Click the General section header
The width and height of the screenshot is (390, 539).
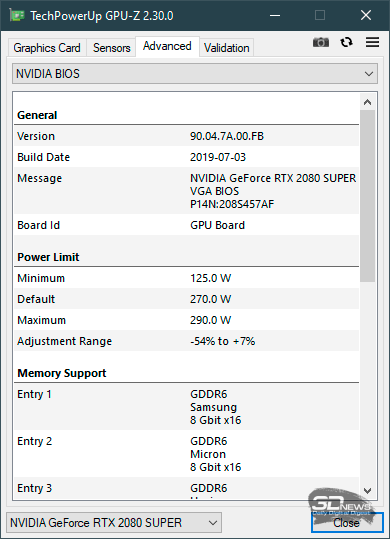coord(37,115)
